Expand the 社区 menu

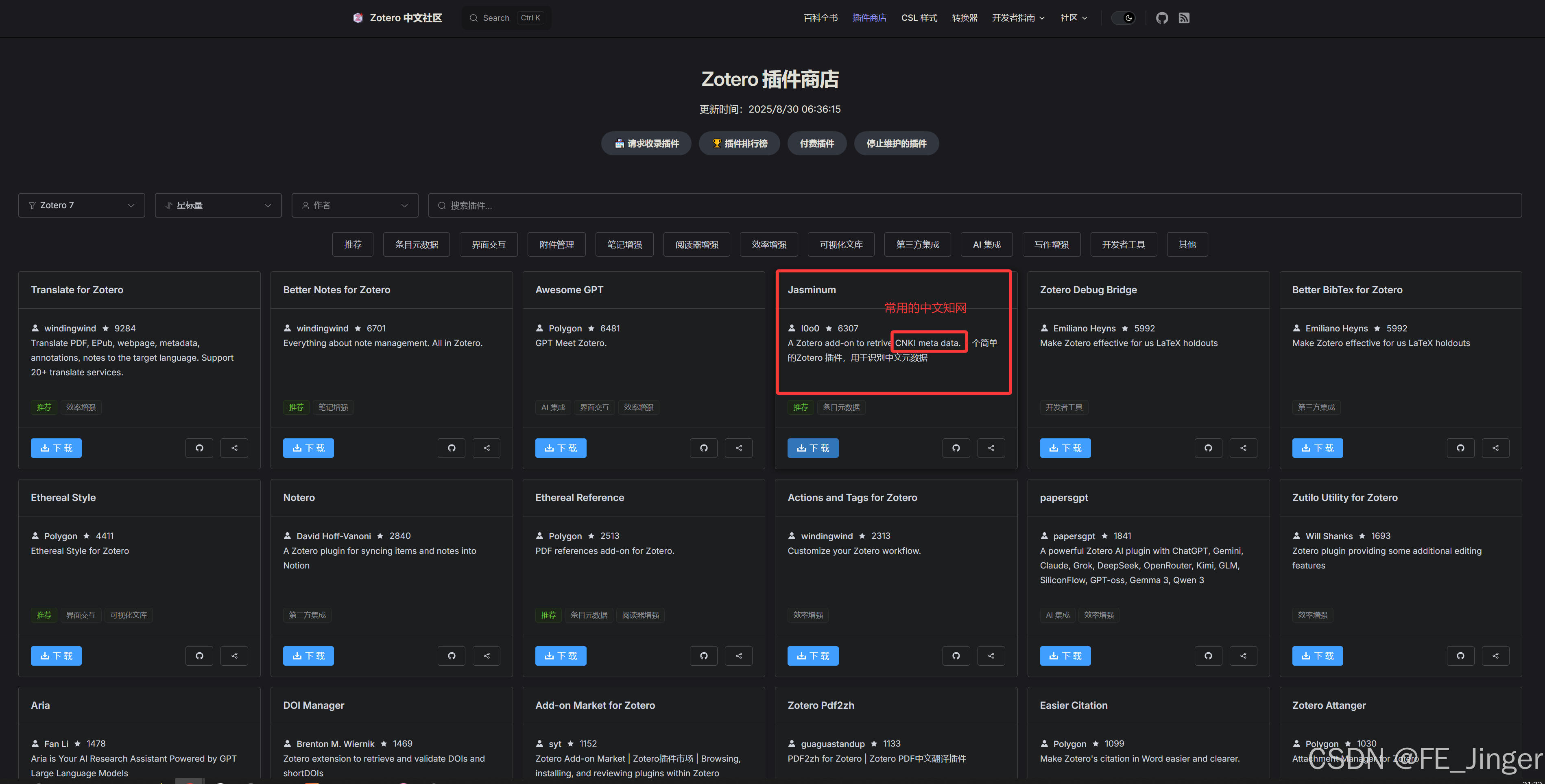click(1074, 18)
